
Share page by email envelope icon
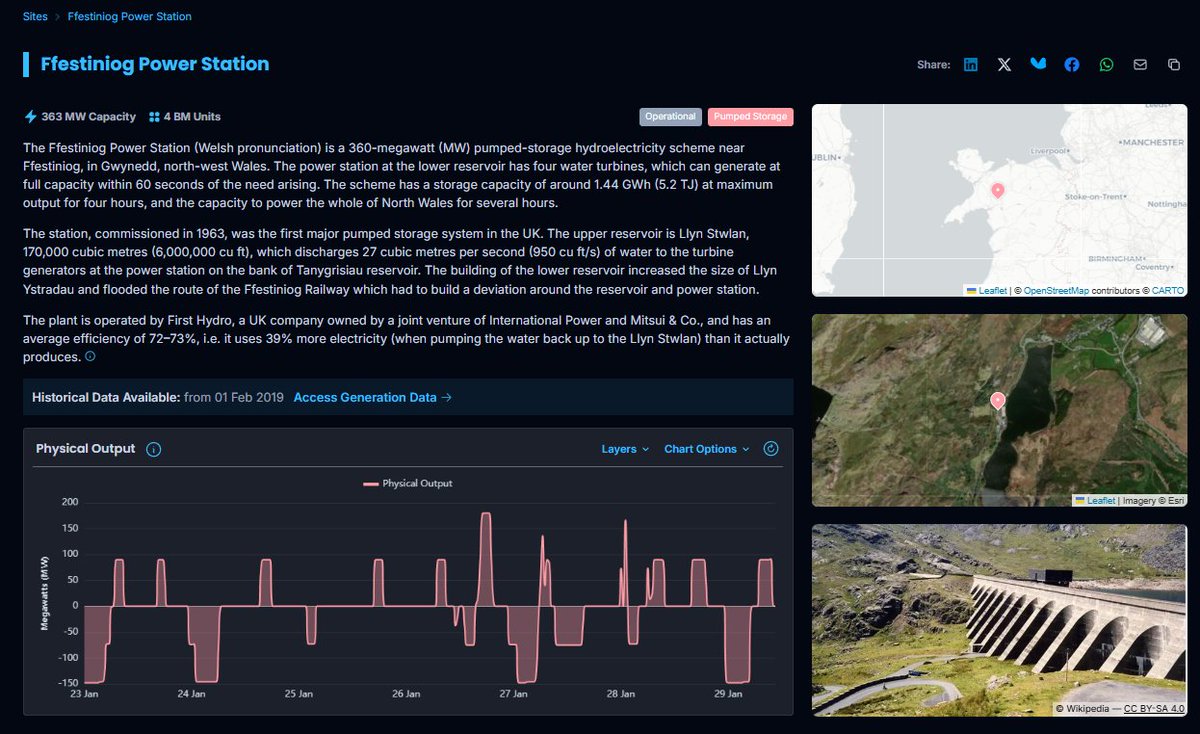pos(1140,64)
